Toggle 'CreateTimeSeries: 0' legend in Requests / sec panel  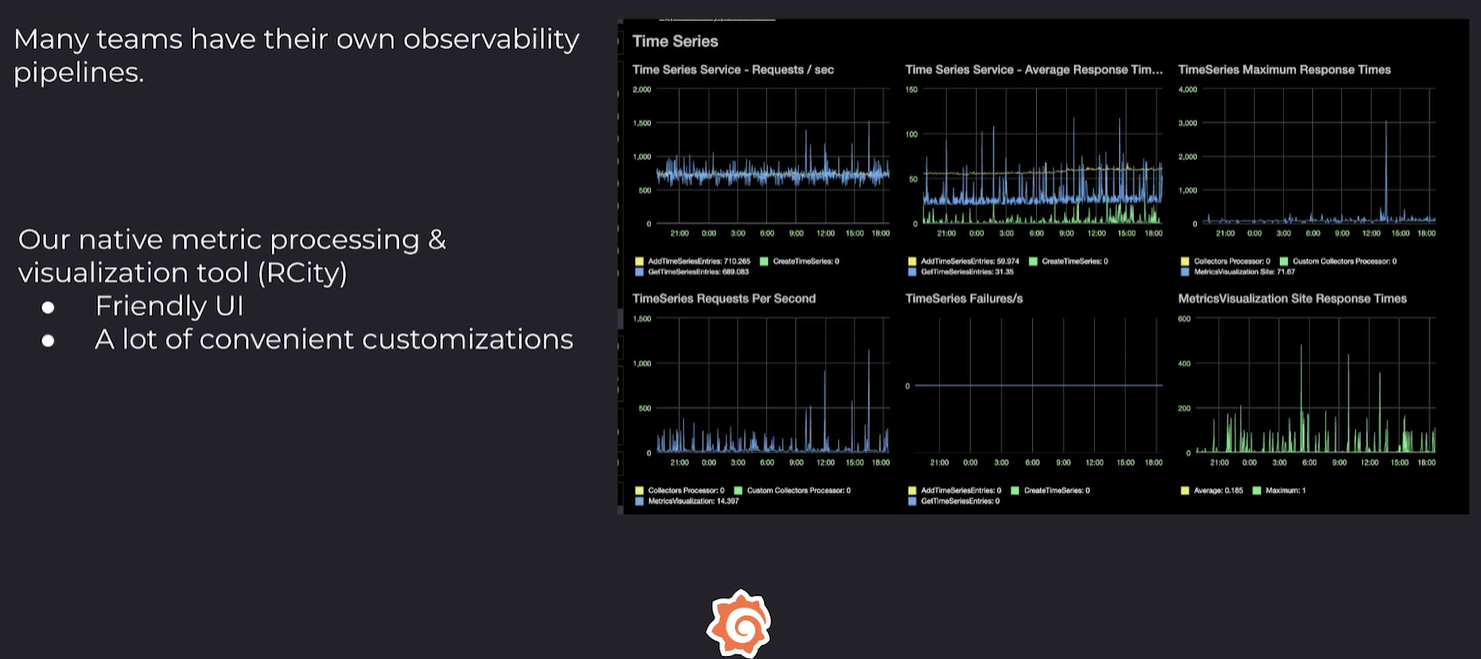click(x=799, y=262)
